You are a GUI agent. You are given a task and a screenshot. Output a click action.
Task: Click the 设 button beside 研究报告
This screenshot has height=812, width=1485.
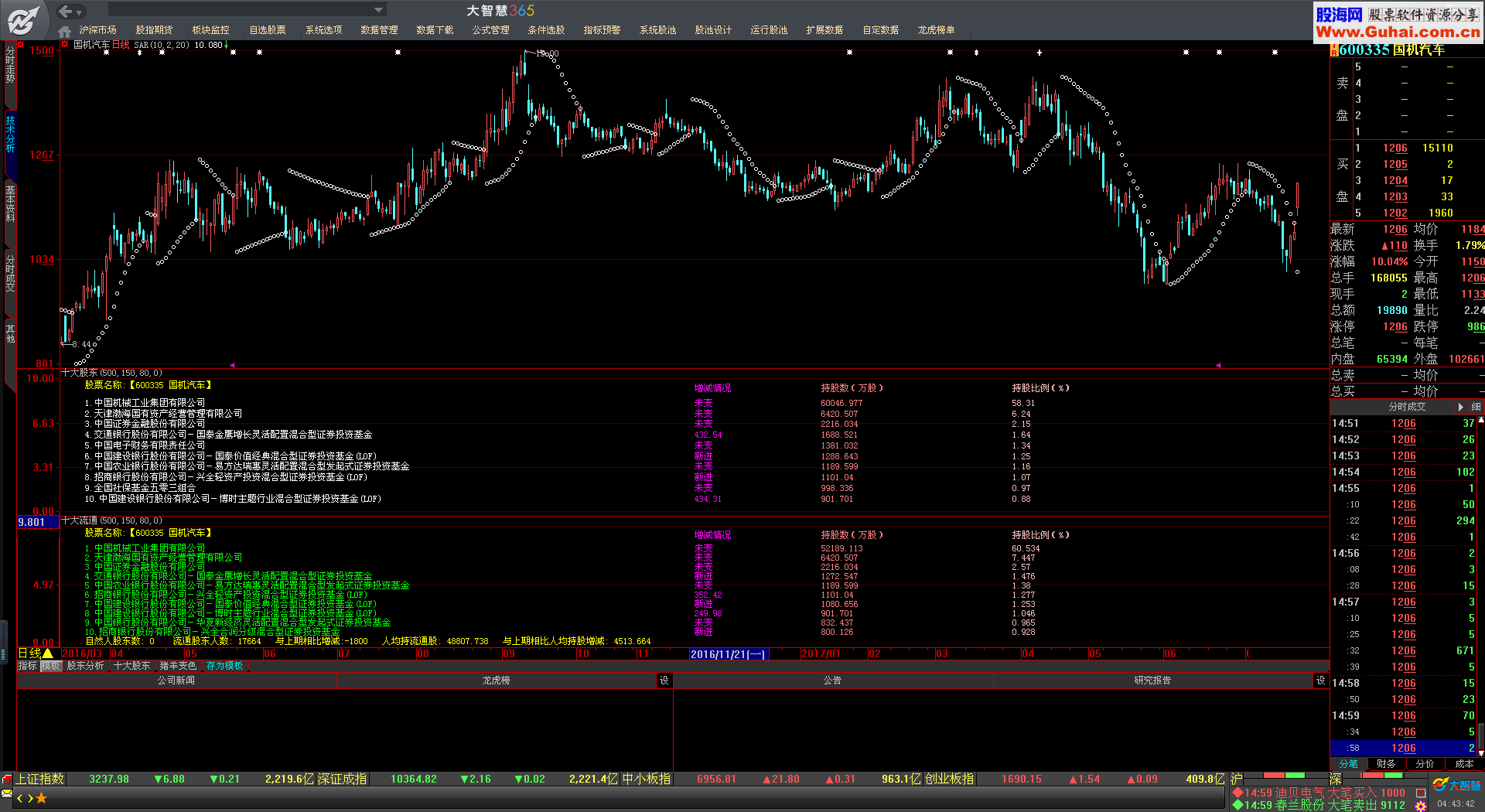point(1320,681)
